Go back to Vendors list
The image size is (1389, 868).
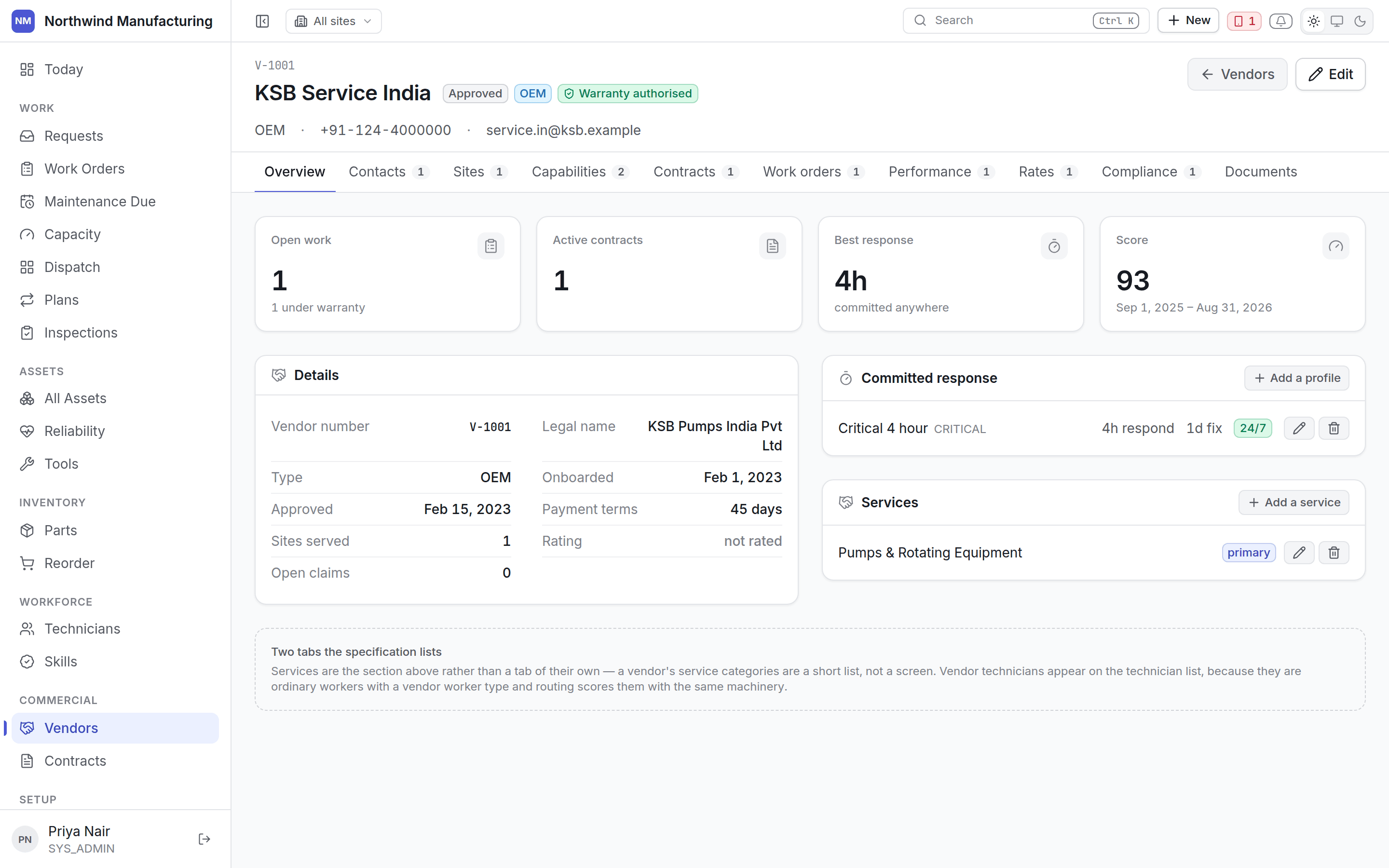click(x=1237, y=74)
